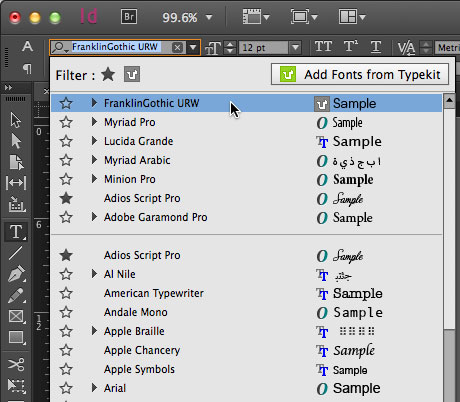Toggle All Caps formatting
Image resolution: width=460 pixels, height=402 pixels.
pos(323,47)
